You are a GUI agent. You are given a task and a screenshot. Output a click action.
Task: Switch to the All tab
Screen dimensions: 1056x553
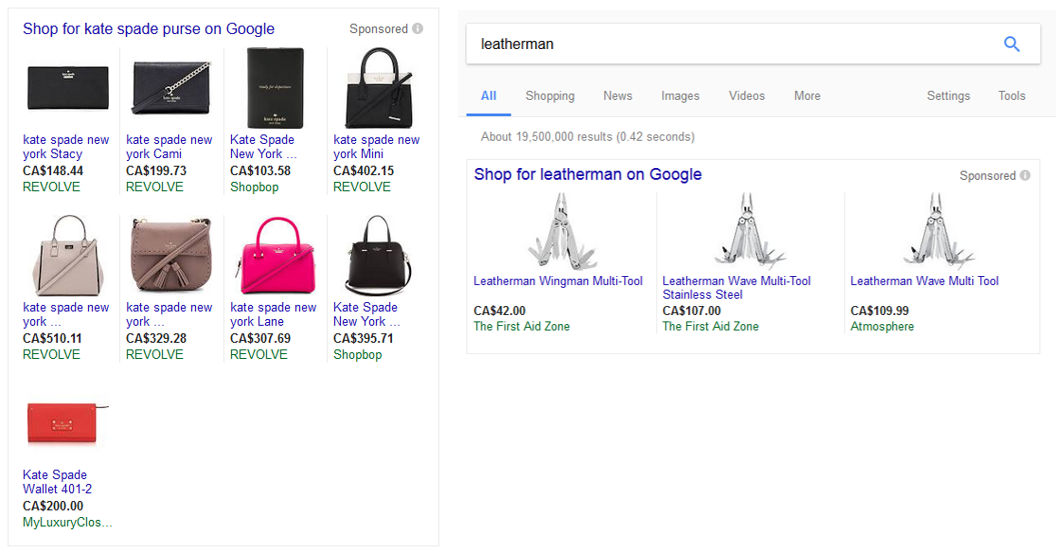coord(488,96)
